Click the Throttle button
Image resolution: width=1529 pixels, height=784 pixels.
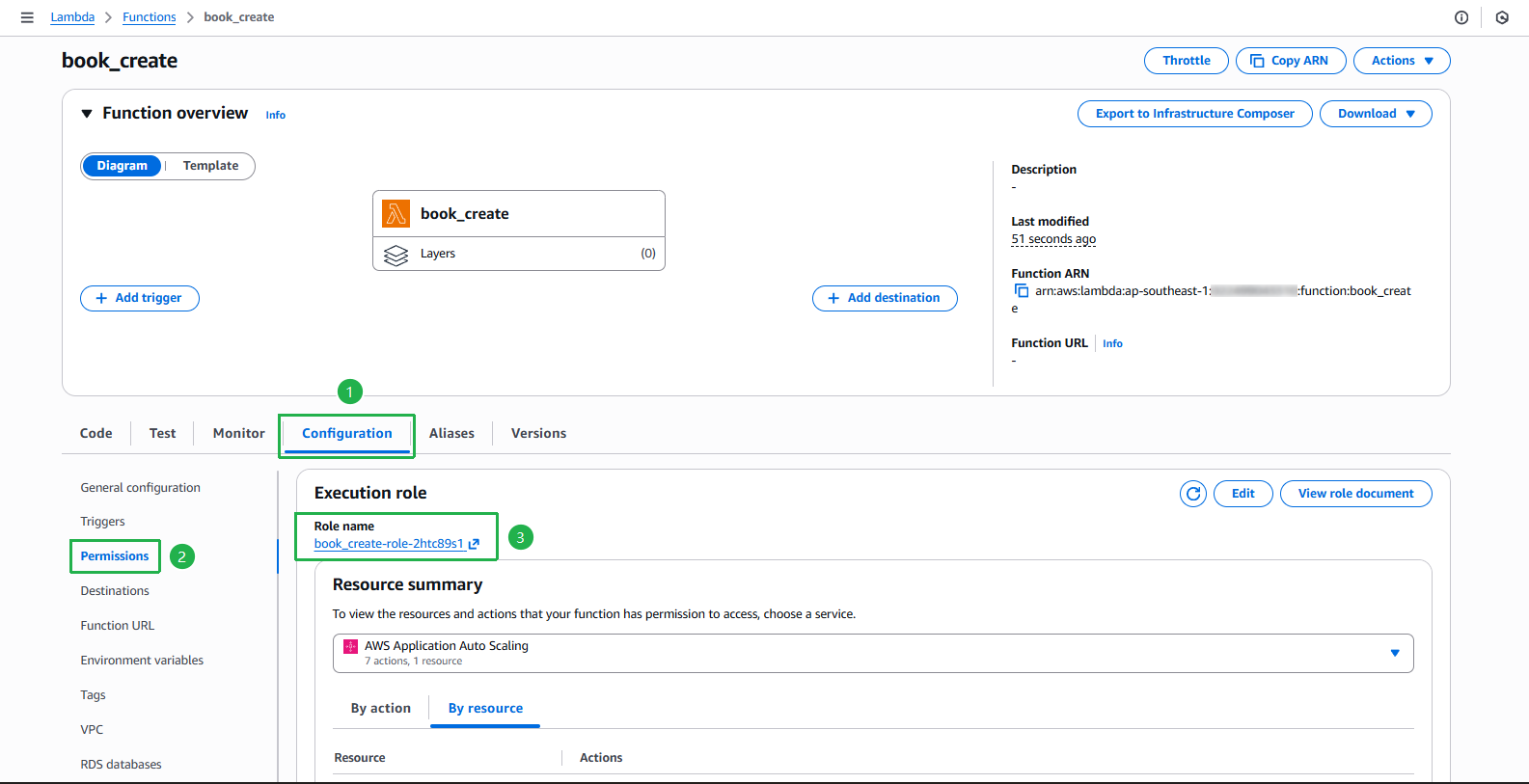point(1187,61)
